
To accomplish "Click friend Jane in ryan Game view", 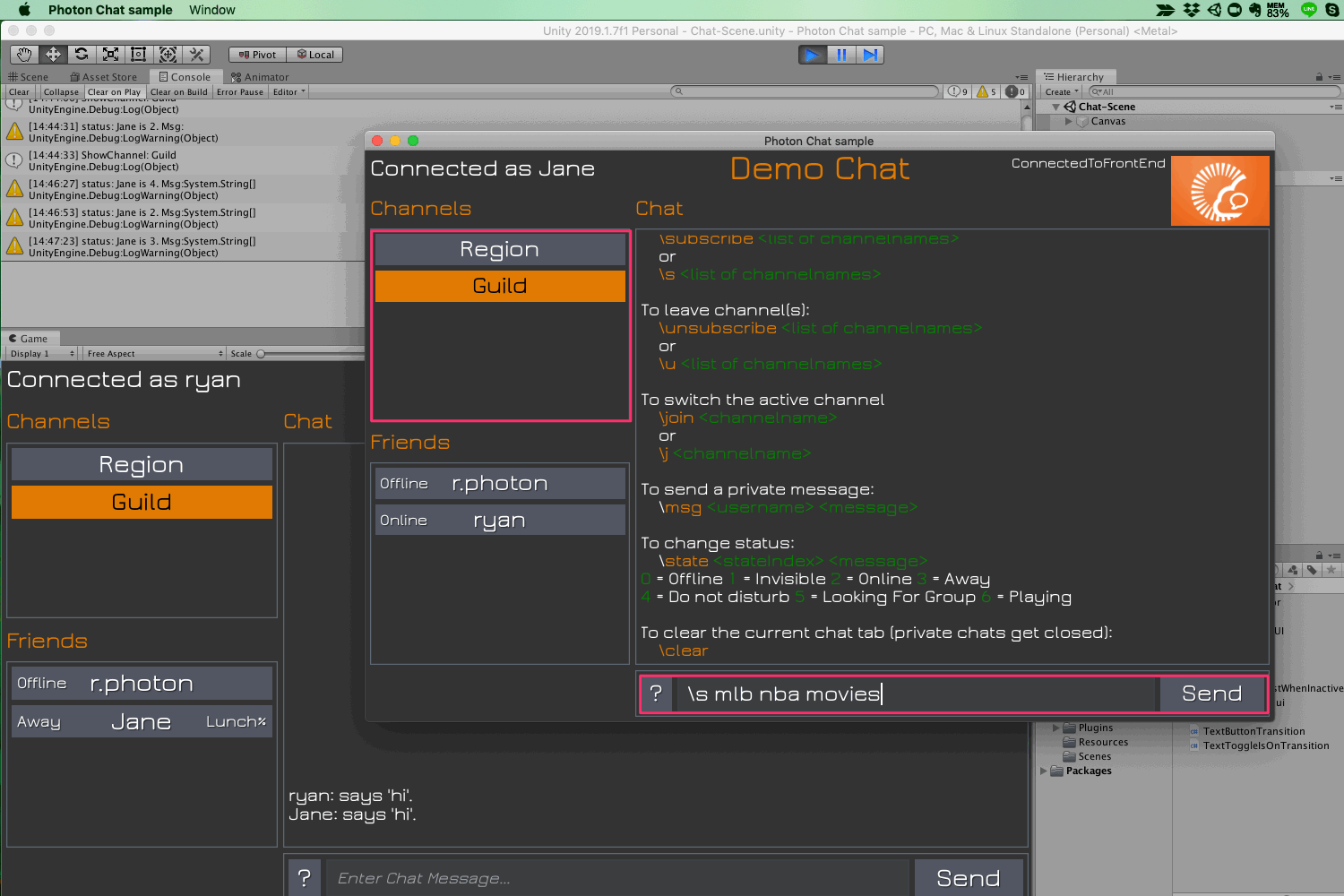I will pyautogui.click(x=142, y=721).
